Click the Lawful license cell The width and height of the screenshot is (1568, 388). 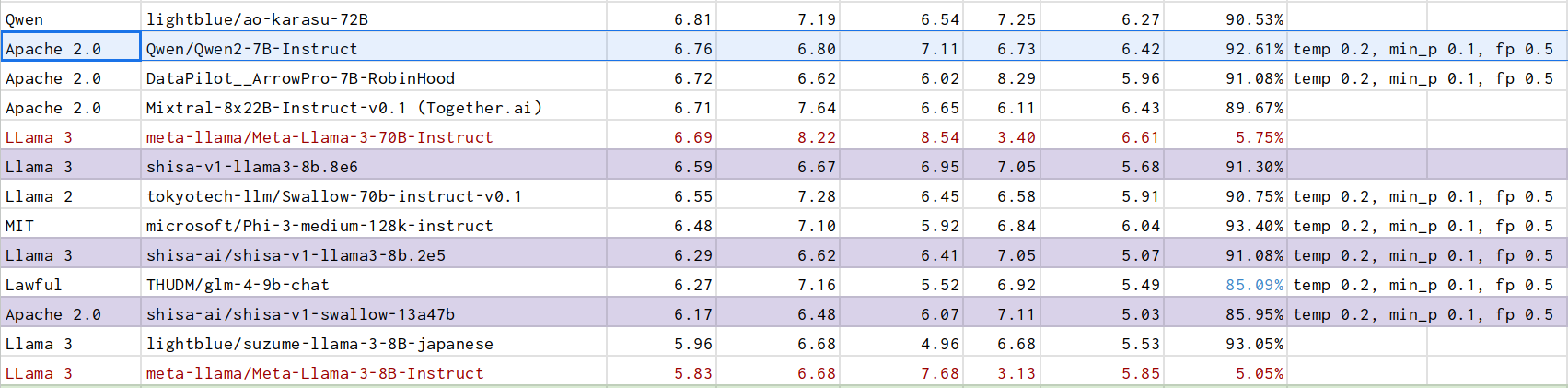click(x=33, y=285)
